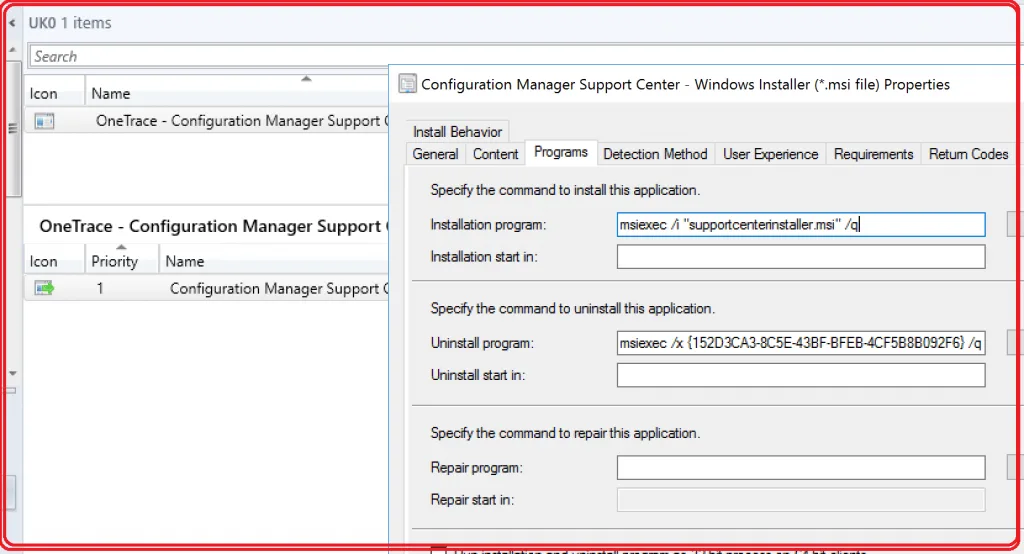
Task: Click the Uninstall start in field
Action: coord(801,375)
